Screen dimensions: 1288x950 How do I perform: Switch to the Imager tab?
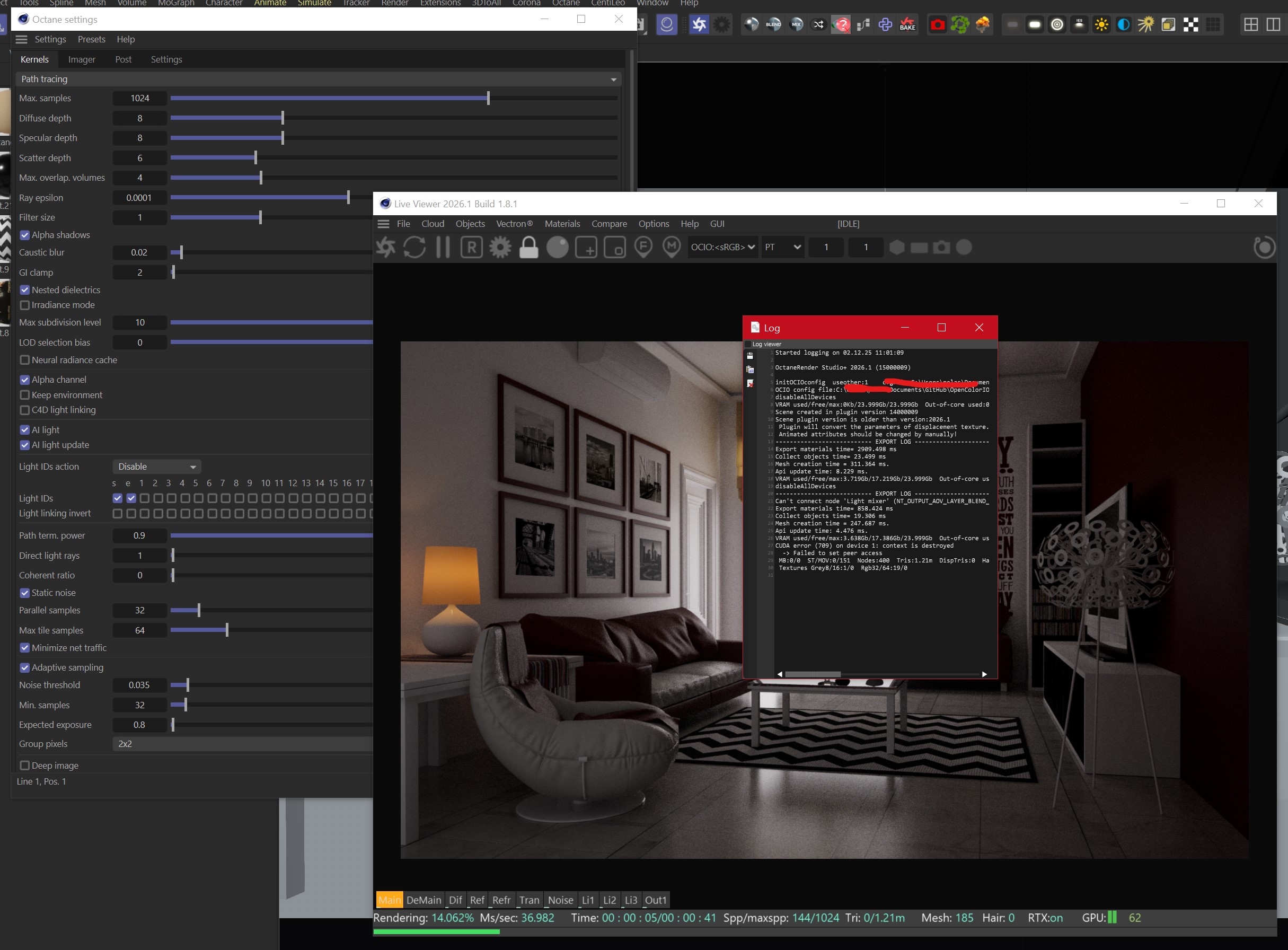(x=82, y=60)
